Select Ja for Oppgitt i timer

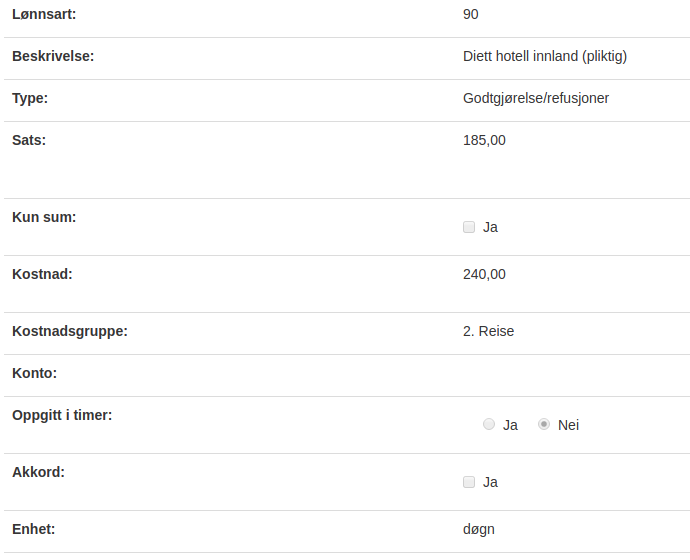pyautogui.click(x=489, y=425)
